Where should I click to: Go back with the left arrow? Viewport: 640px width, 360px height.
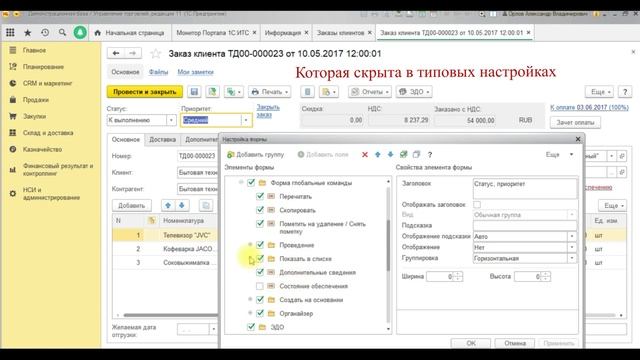click(x=116, y=53)
